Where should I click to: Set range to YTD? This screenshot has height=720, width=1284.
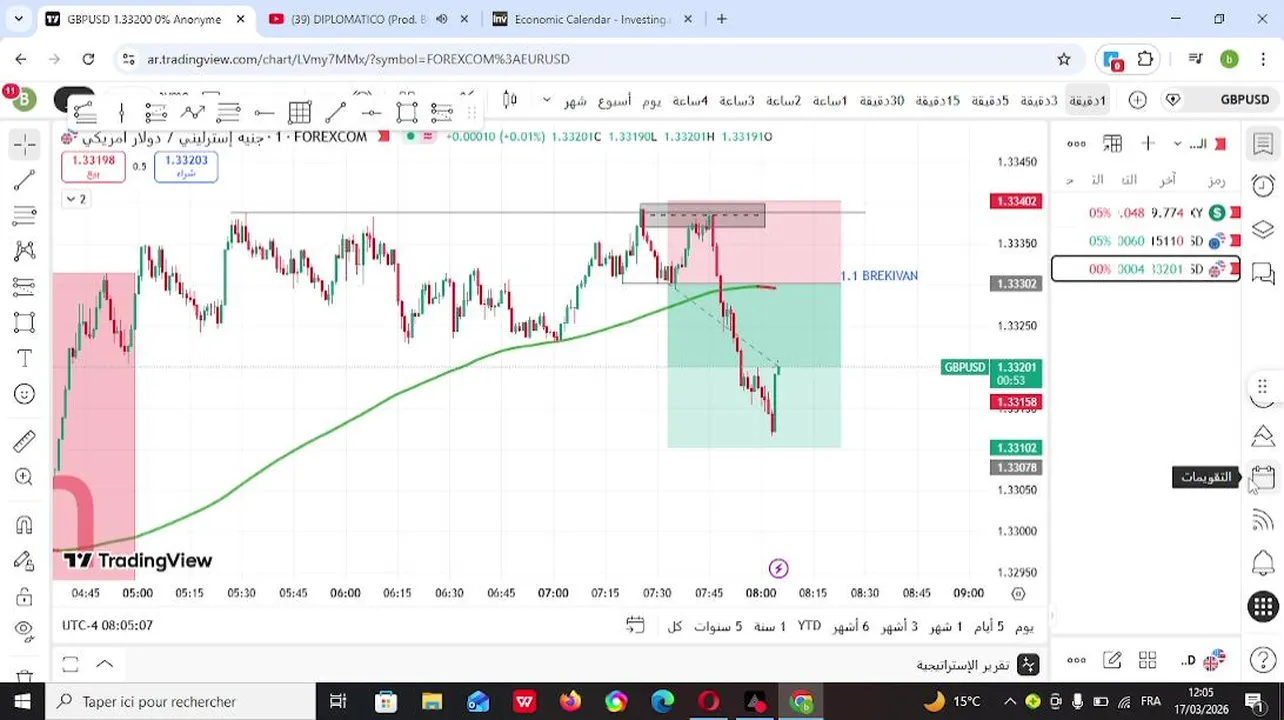pos(809,626)
